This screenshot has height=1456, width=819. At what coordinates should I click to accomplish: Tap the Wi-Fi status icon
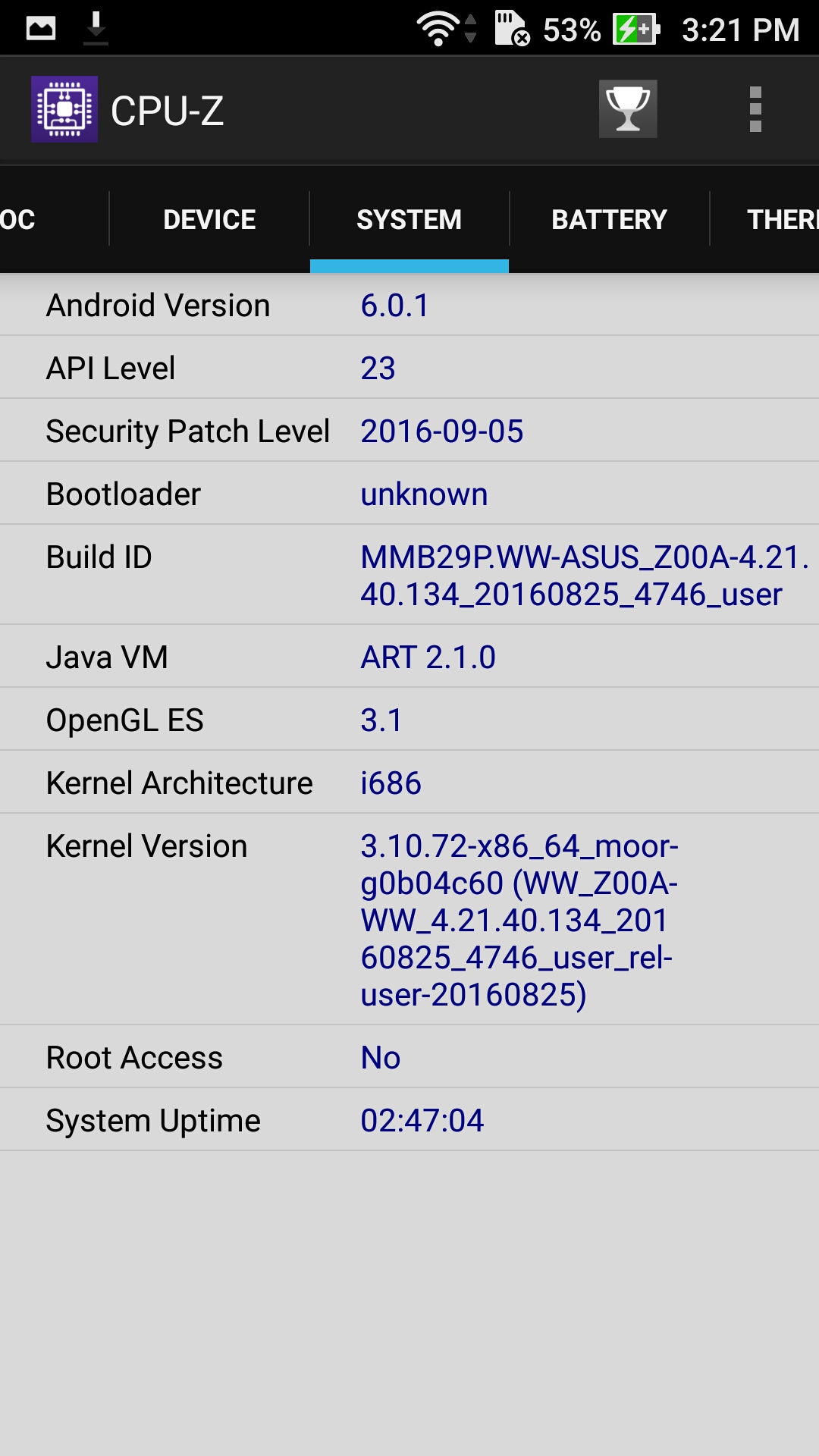[438, 29]
